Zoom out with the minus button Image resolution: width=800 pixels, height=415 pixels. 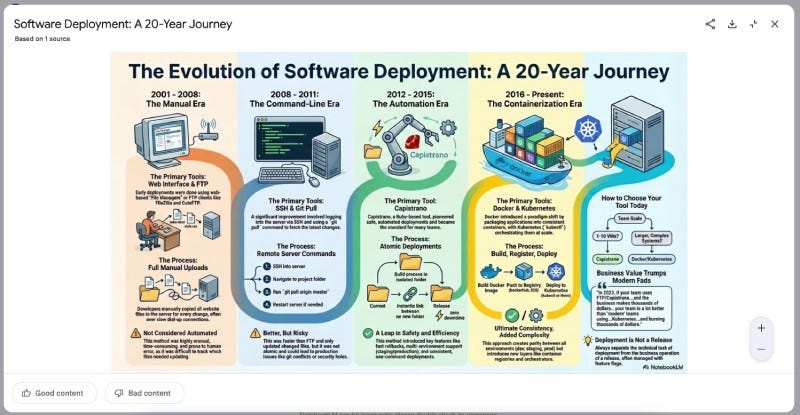click(x=761, y=349)
